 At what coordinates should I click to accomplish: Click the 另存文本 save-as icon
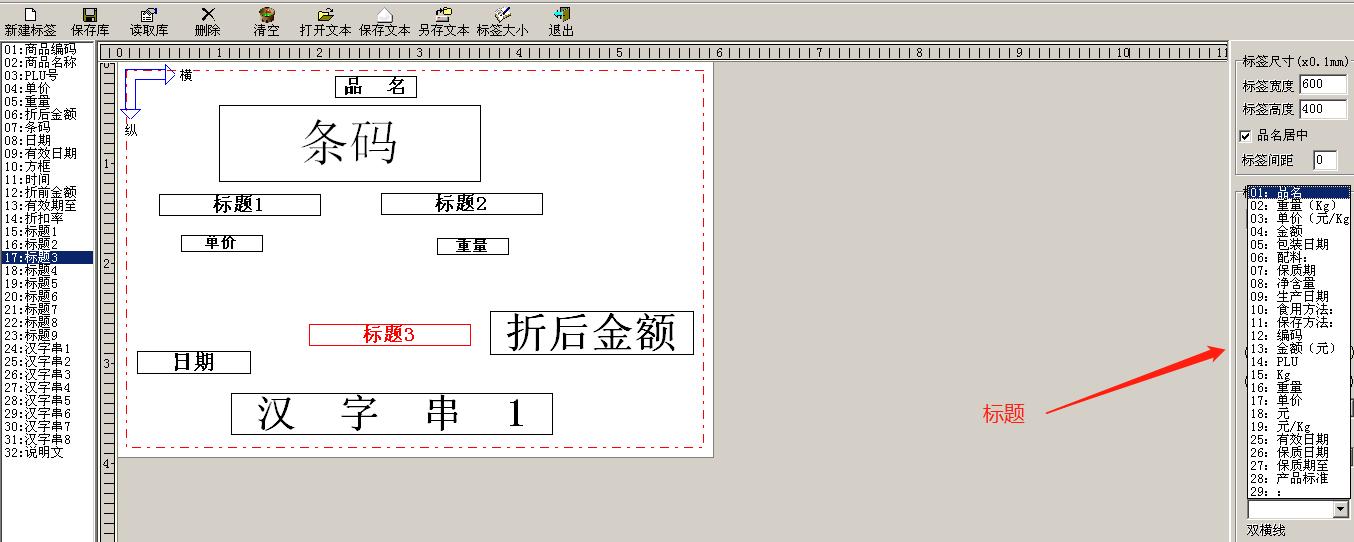pyautogui.click(x=443, y=15)
